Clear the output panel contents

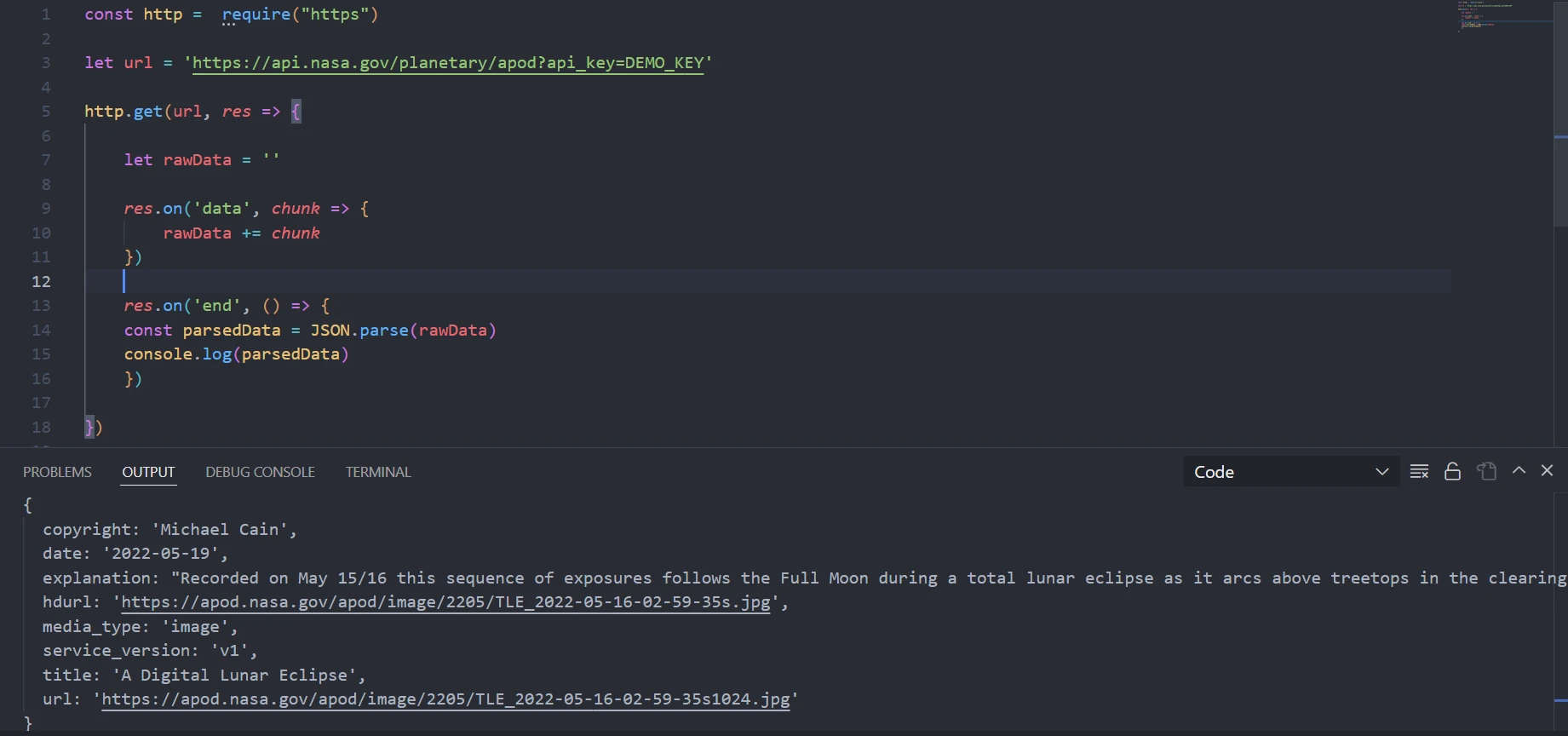pos(1419,472)
